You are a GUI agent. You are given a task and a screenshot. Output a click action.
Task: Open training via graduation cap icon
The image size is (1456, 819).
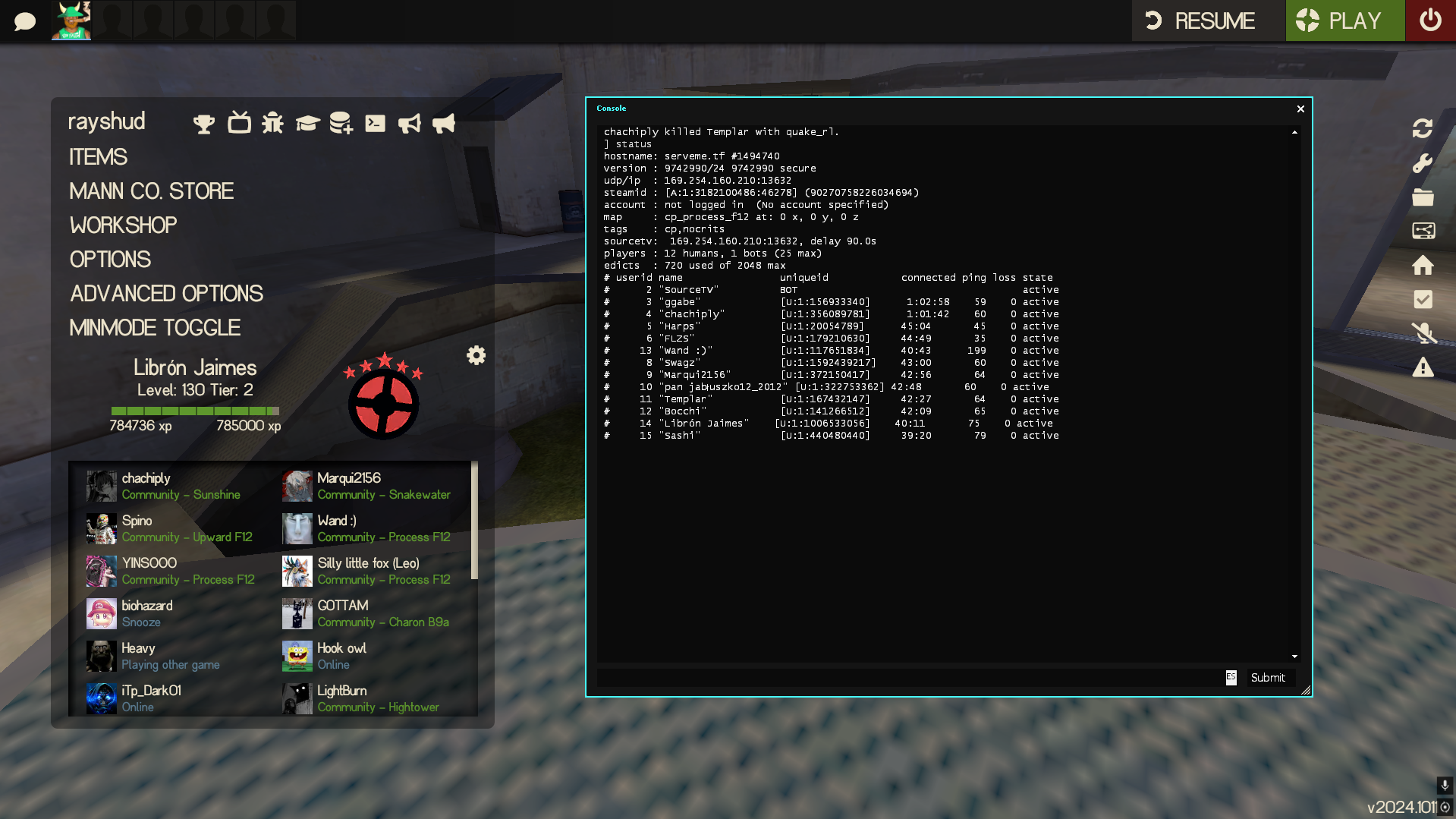[307, 123]
